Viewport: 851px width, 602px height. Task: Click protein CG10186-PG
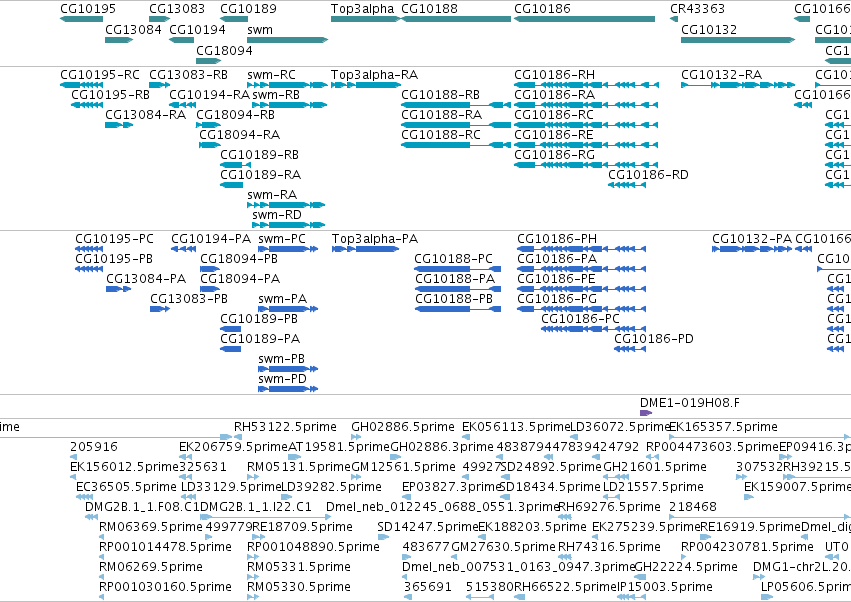[582, 309]
